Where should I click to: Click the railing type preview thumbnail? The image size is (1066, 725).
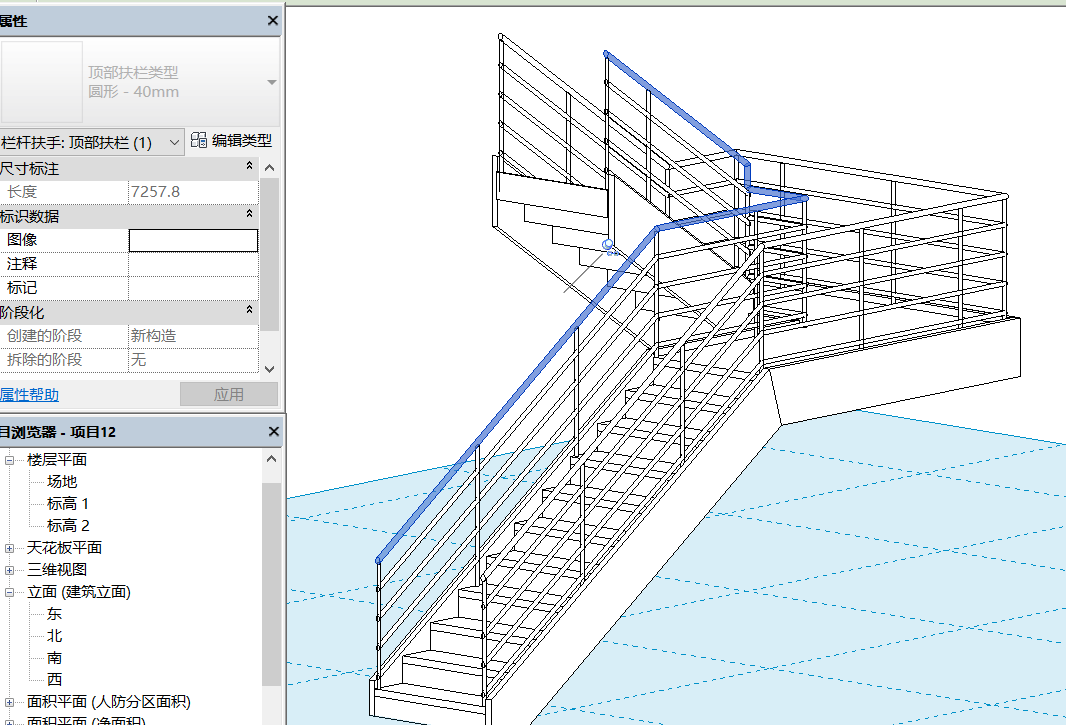(x=42, y=80)
